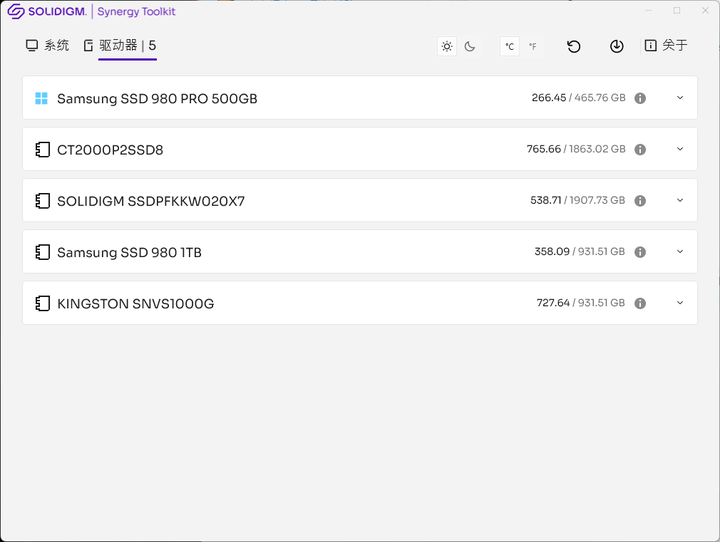The height and width of the screenshot is (542, 720).
Task: Select Samsung SSD 980 1TB name
Action: [129, 253]
